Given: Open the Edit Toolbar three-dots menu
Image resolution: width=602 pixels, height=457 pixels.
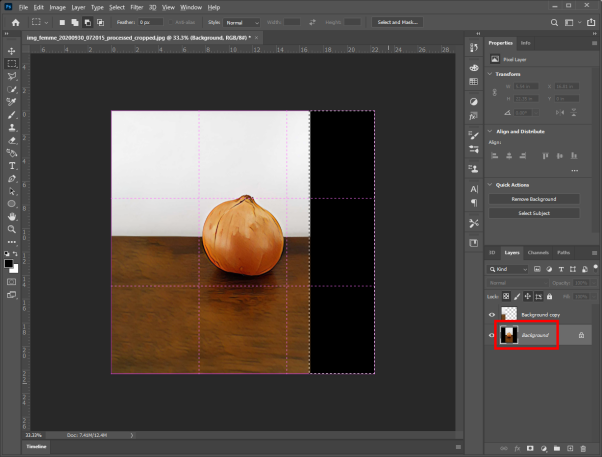Looking at the screenshot, I should pyautogui.click(x=12, y=242).
